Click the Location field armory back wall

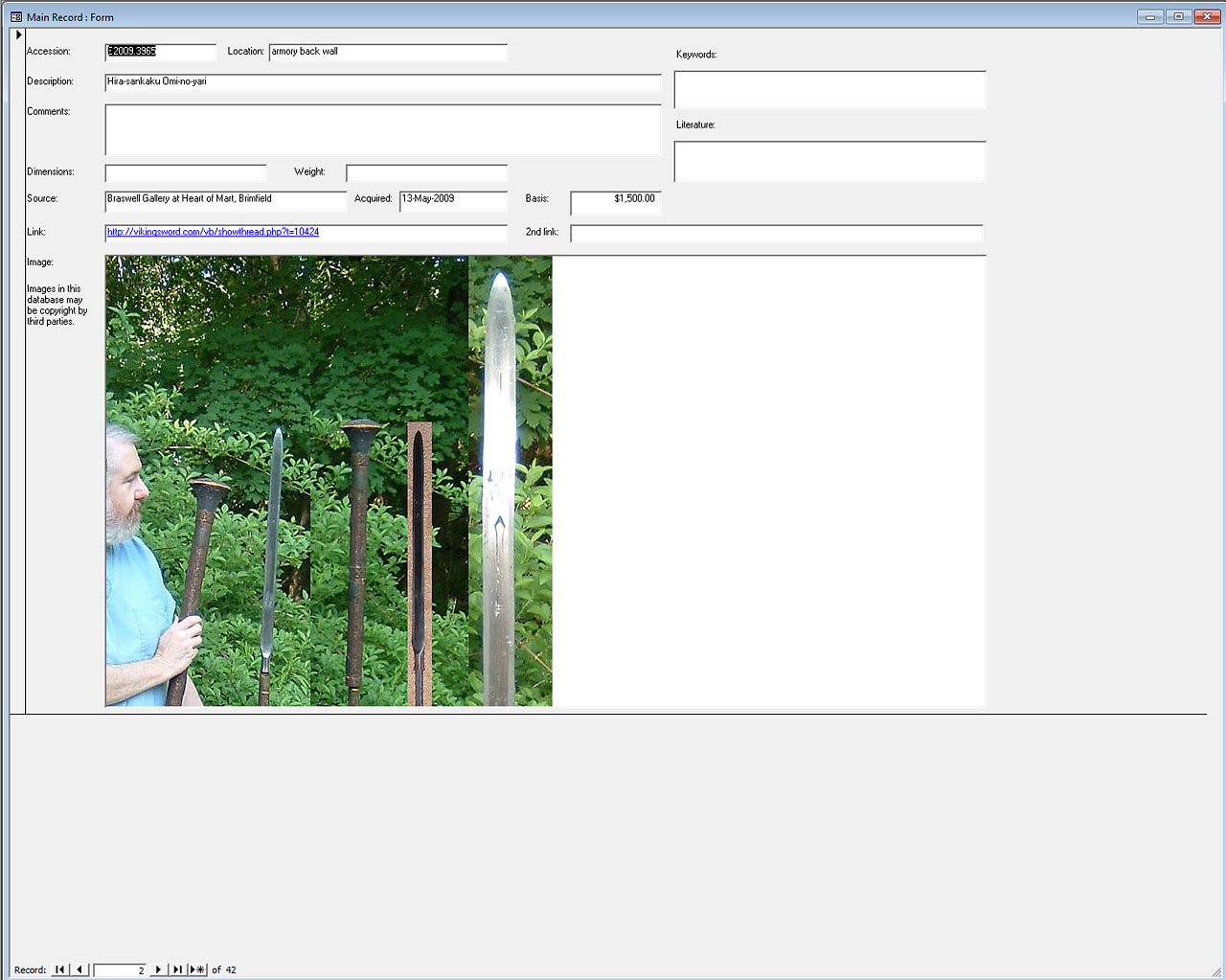pyautogui.click(x=388, y=52)
